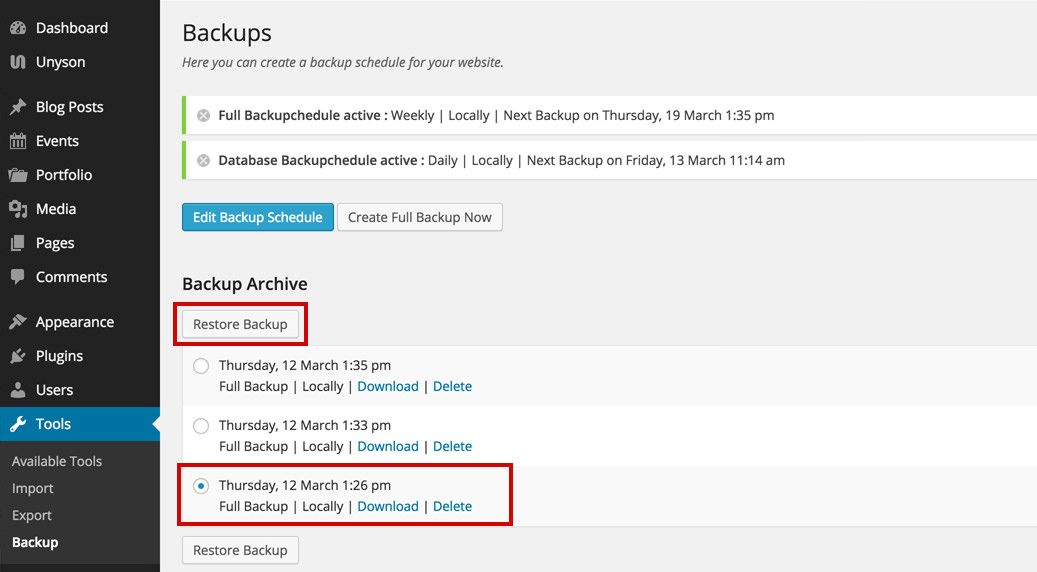Image resolution: width=1037 pixels, height=572 pixels.
Task: Click the Blog Posts pin icon
Action: click(18, 106)
